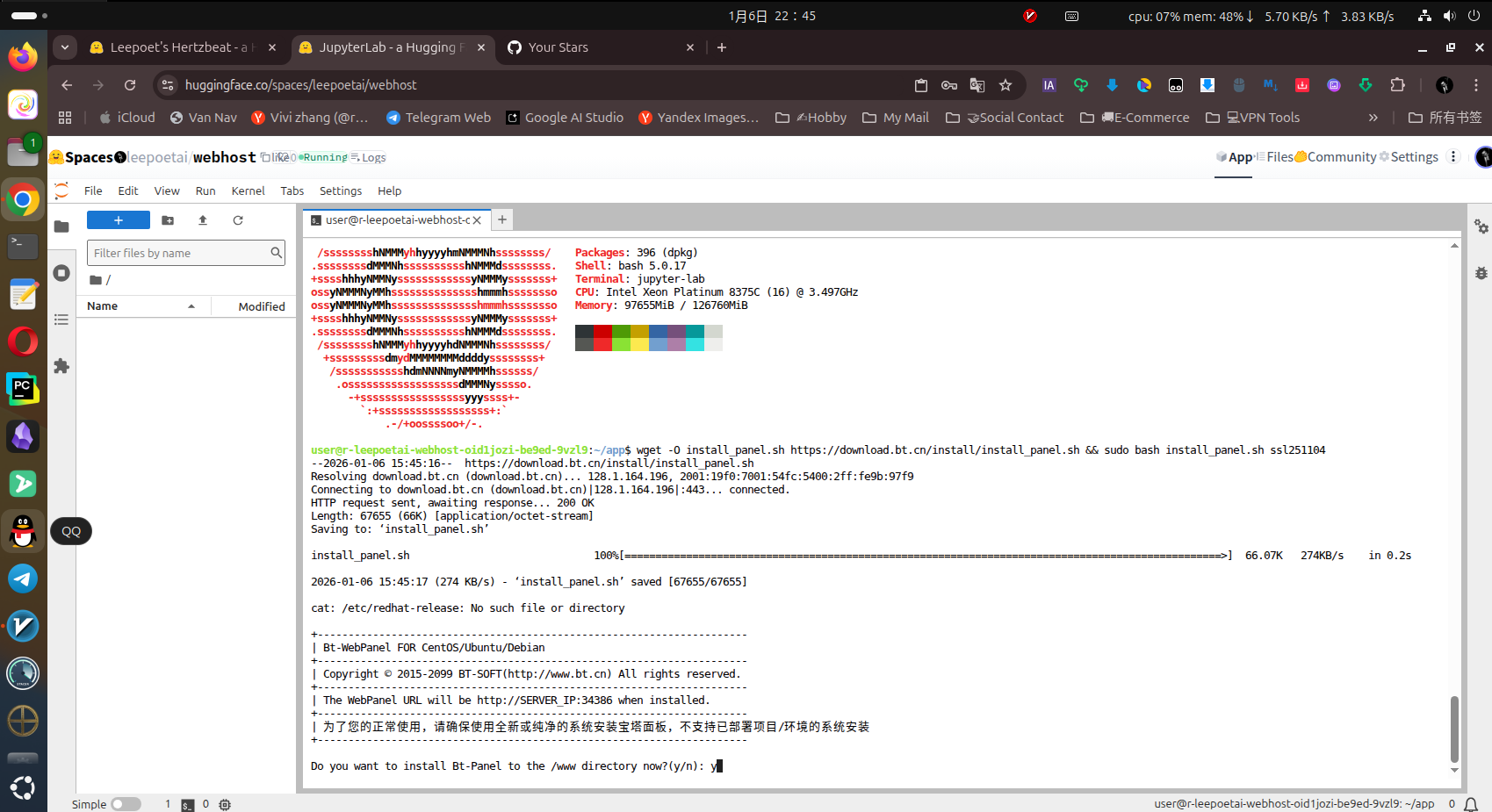The image size is (1492, 812).
Task: Click the terminal vertical scrollbar thumb
Action: tap(1454, 728)
